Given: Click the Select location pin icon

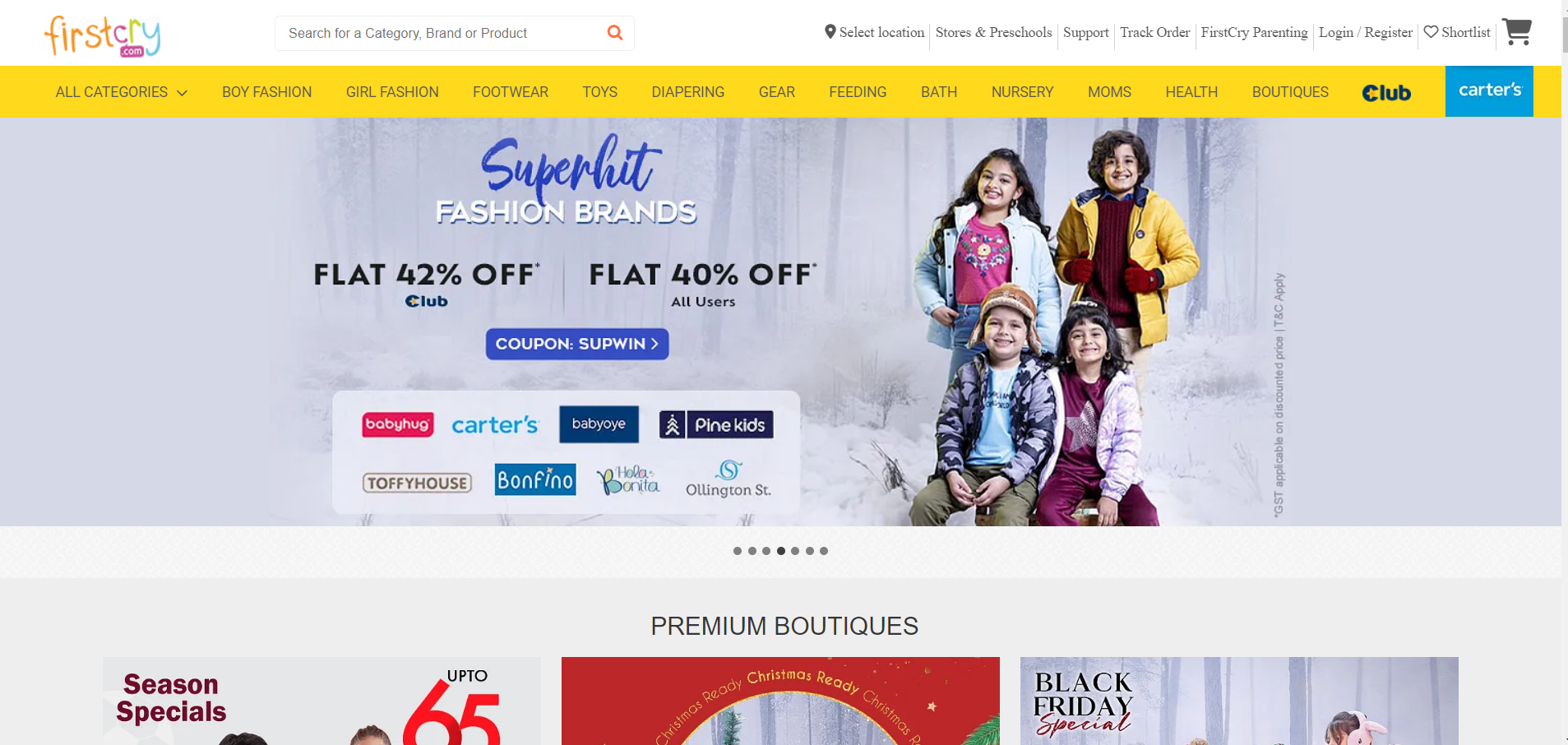Looking at the screenshot, I should click(x=830, y=32).
